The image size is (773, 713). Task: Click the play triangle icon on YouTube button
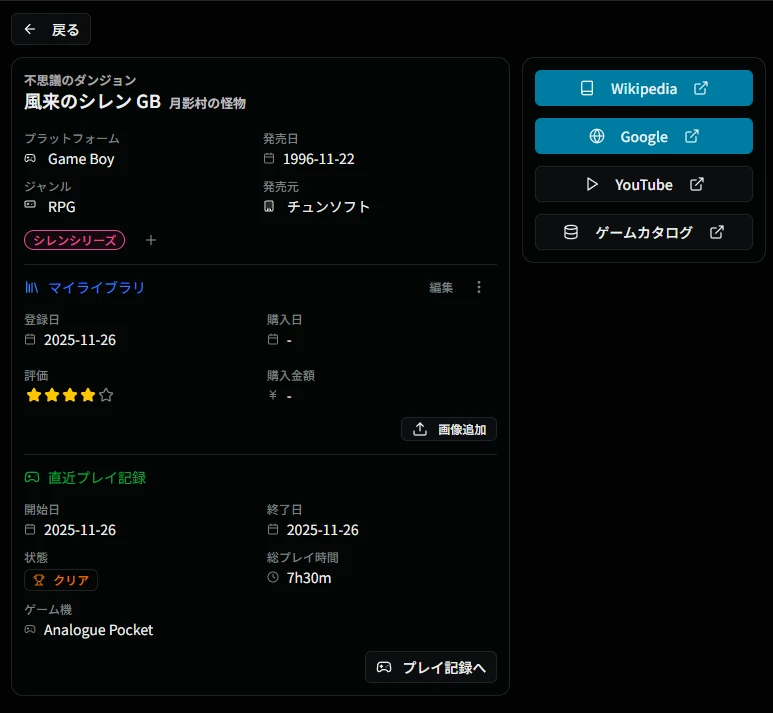tap(592, 184)
